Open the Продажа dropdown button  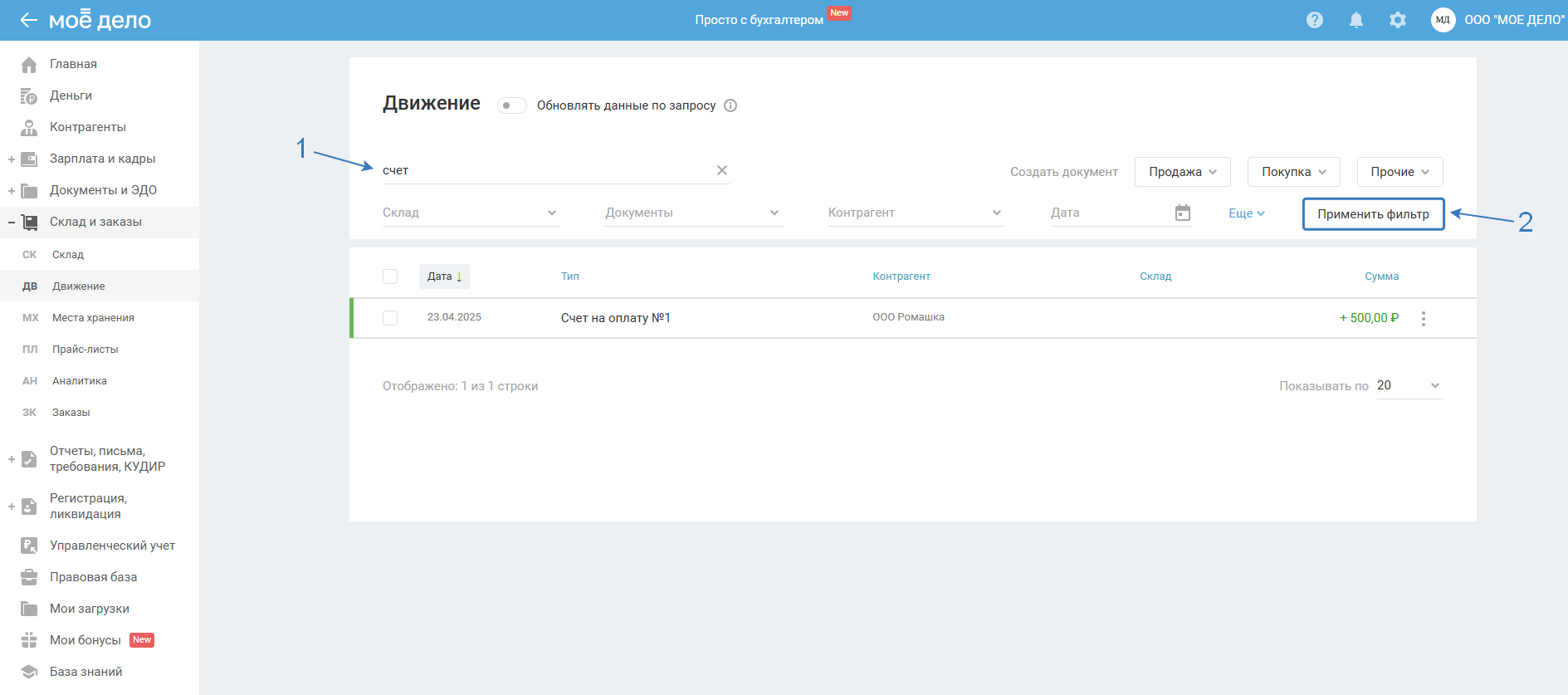(x=1183, y=172)
